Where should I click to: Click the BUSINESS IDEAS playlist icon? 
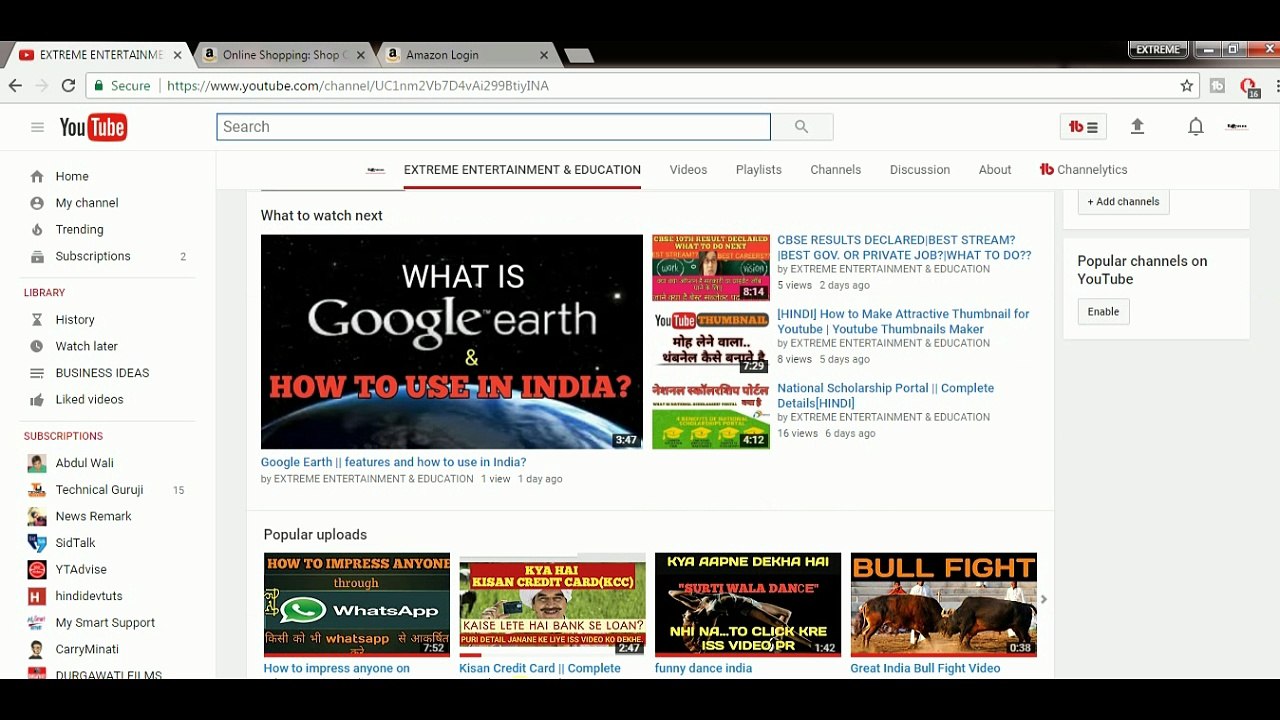37,373
